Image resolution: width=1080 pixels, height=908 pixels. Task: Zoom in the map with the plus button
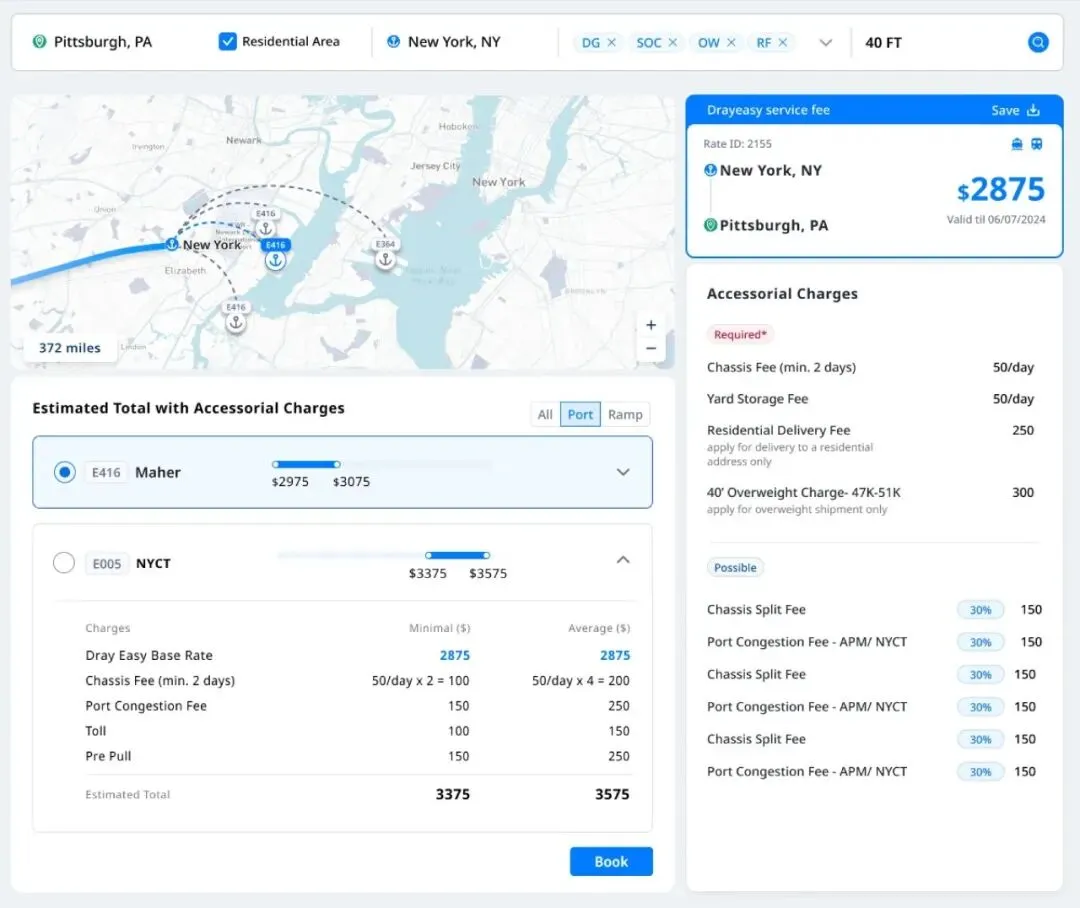pyautogui.click(x=651, y=324)
